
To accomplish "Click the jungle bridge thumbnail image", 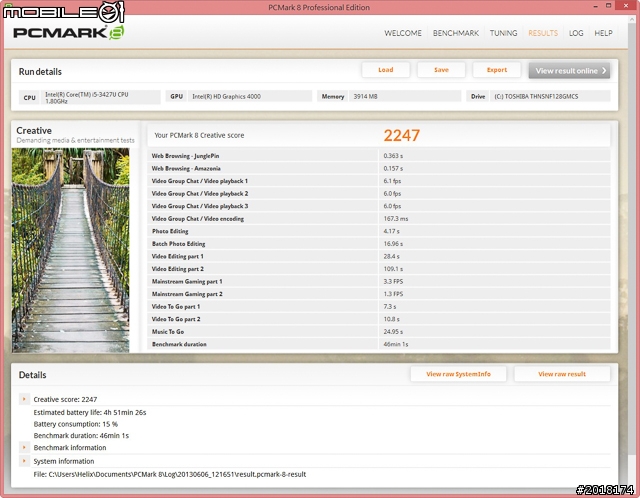I will [x=71, y=250].
